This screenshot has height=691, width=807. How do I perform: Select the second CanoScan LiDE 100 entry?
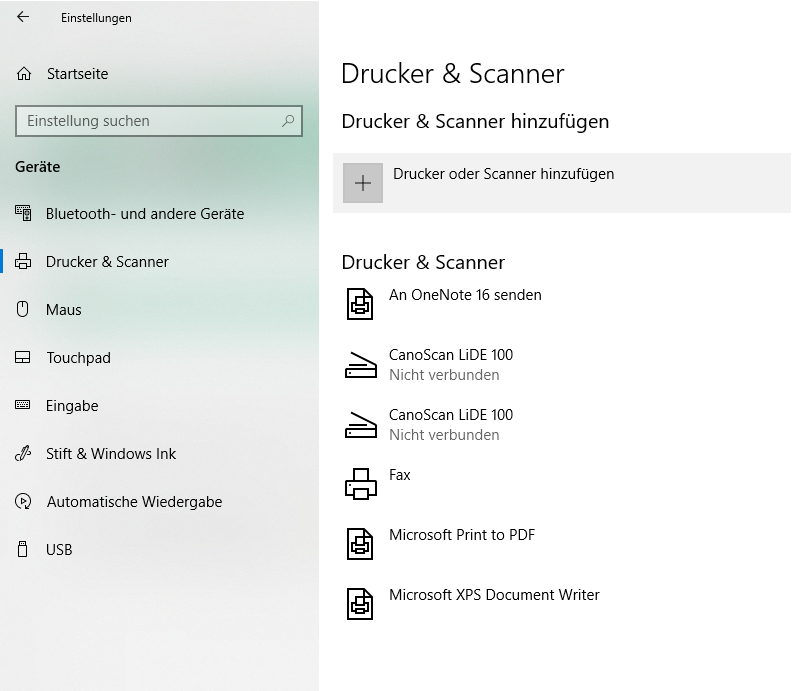[451, 415]
